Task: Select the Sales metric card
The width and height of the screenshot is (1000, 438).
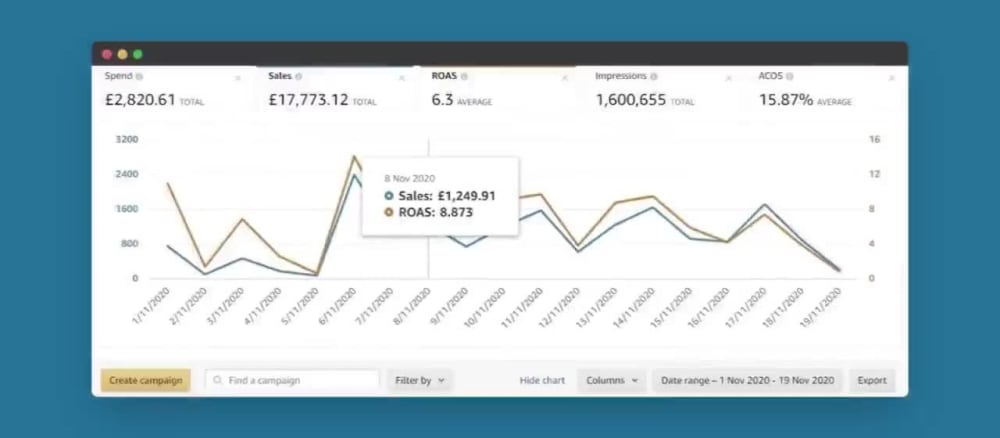Action: [337, 90]
